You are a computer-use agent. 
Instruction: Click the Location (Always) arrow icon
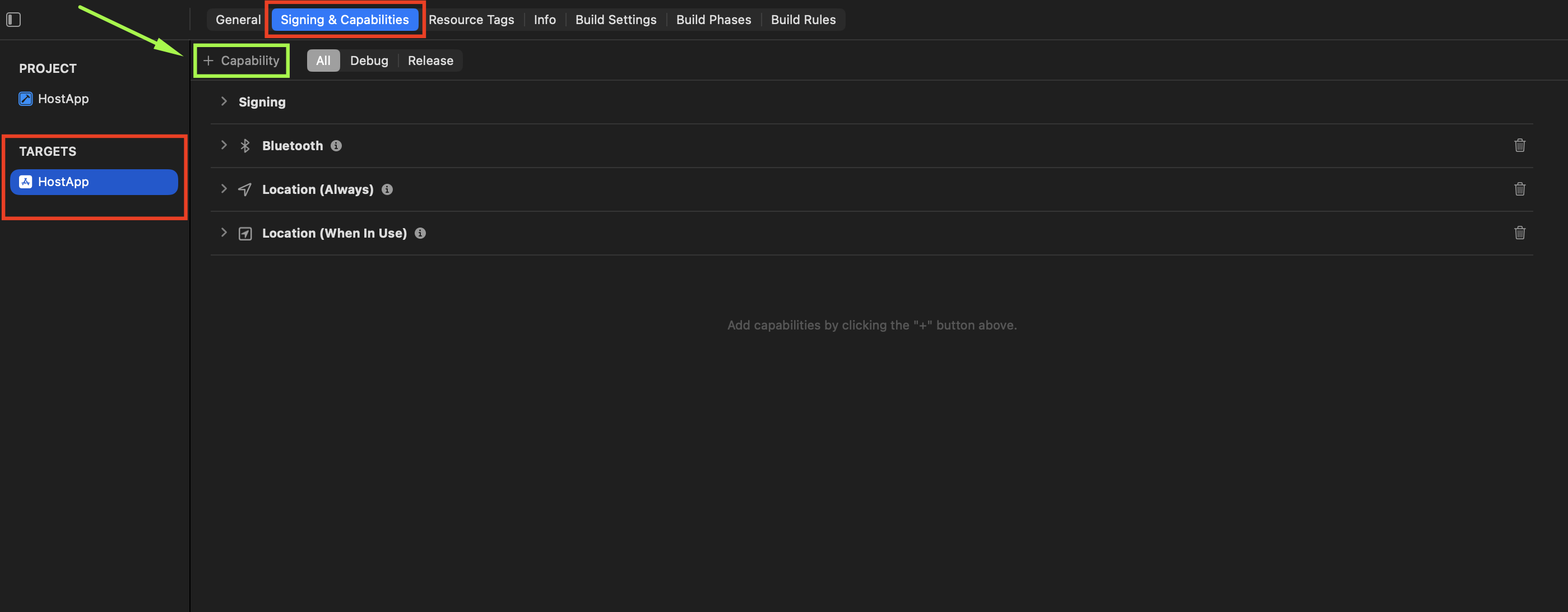pyautogui.click(x=245, y=189)
